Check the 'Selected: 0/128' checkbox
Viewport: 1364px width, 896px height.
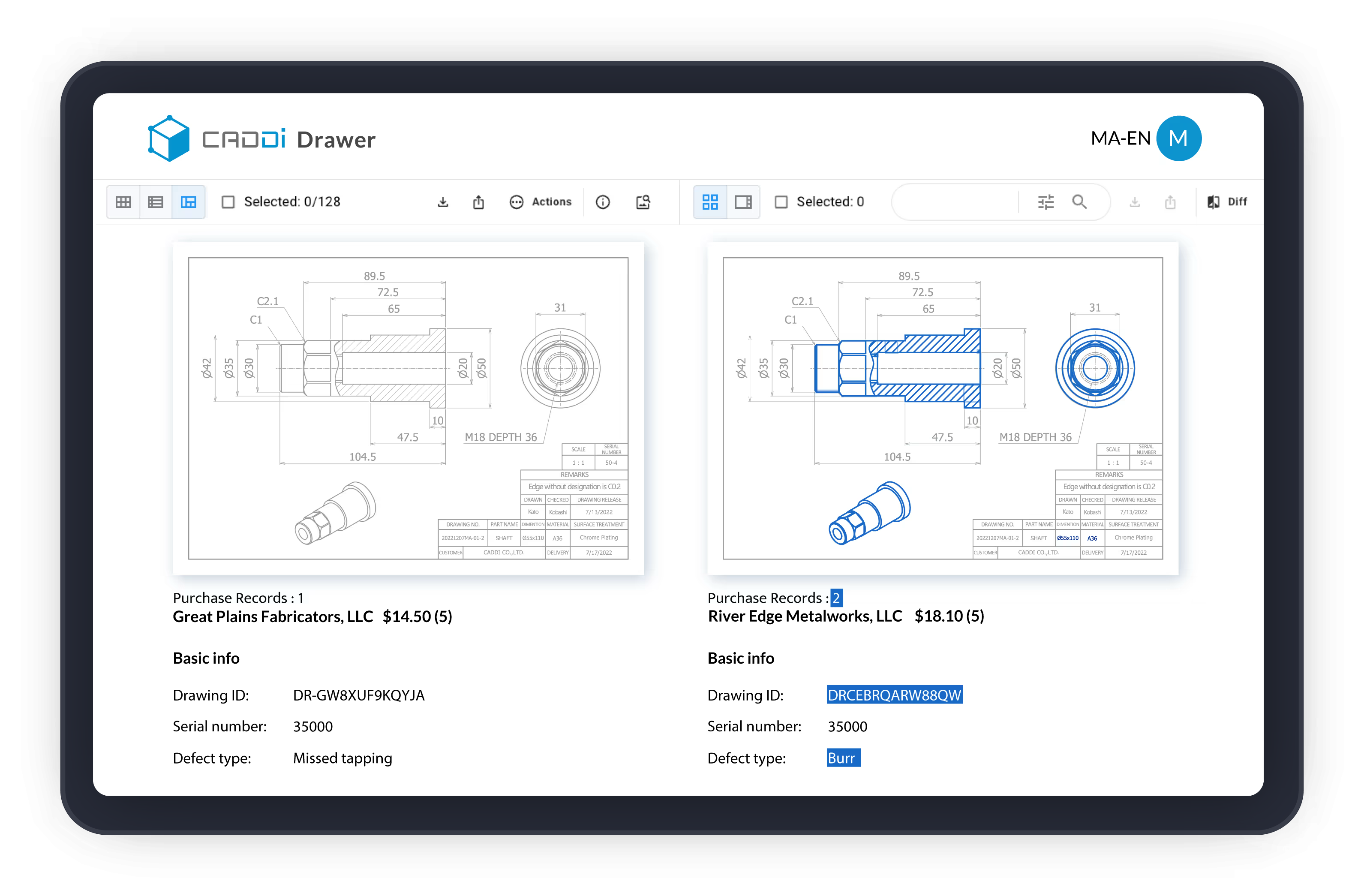tap(228, 202)
